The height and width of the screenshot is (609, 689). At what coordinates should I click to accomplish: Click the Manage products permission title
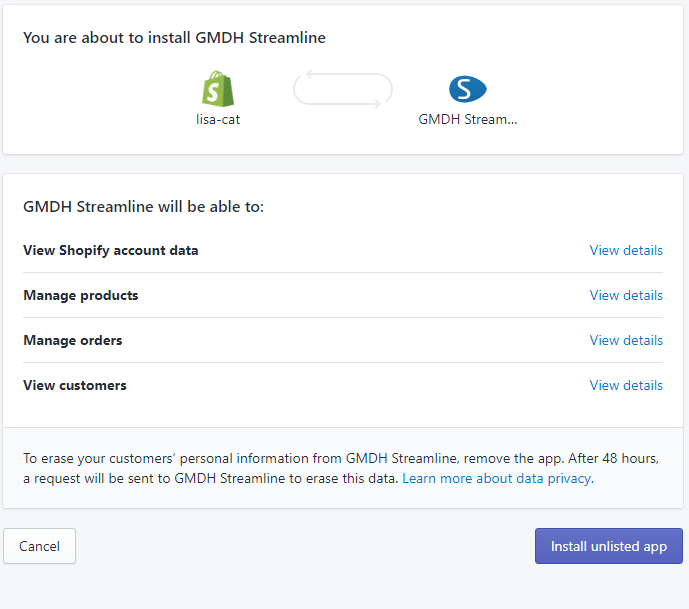pos(81,295)
